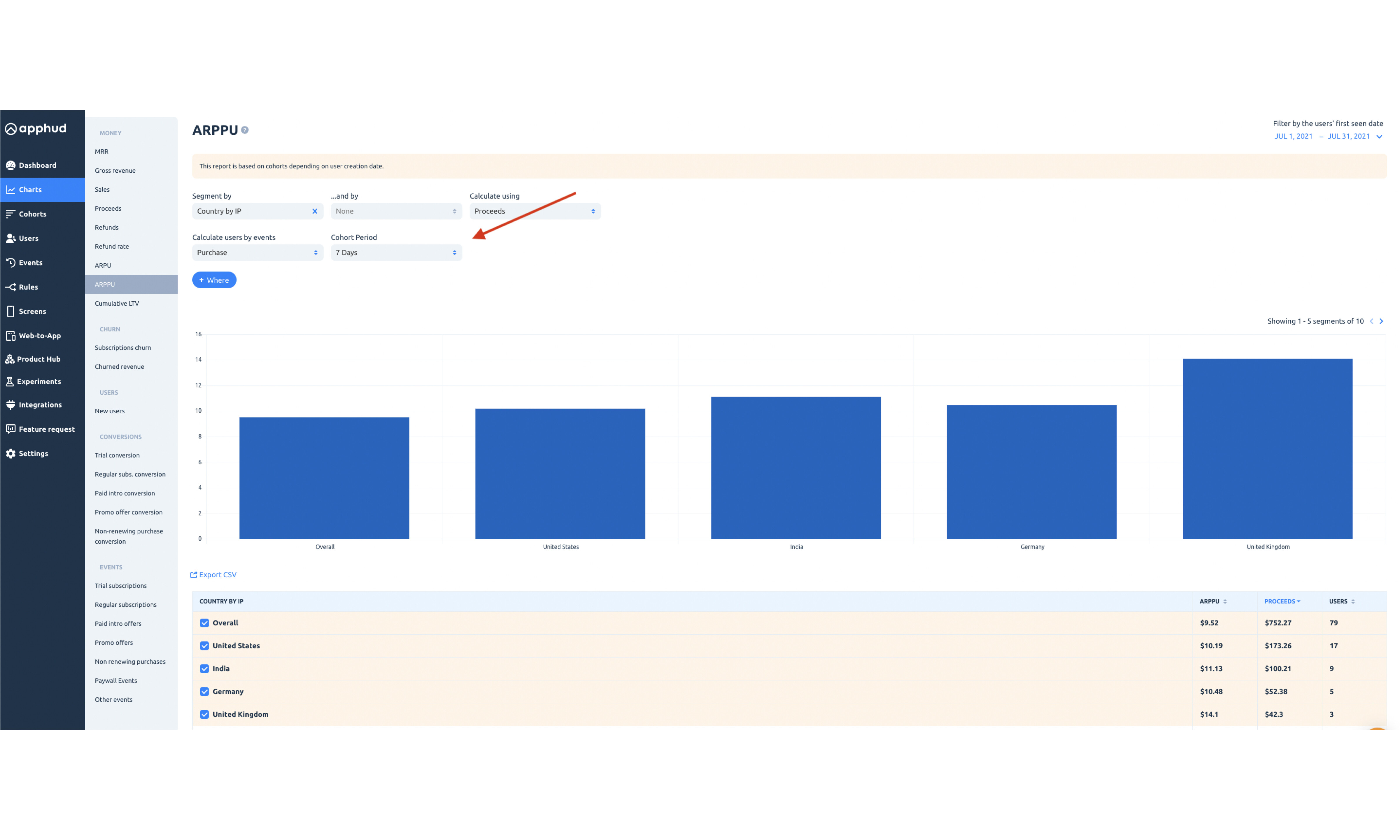Expand the Segment by Country dropdown

click(255, 211)
